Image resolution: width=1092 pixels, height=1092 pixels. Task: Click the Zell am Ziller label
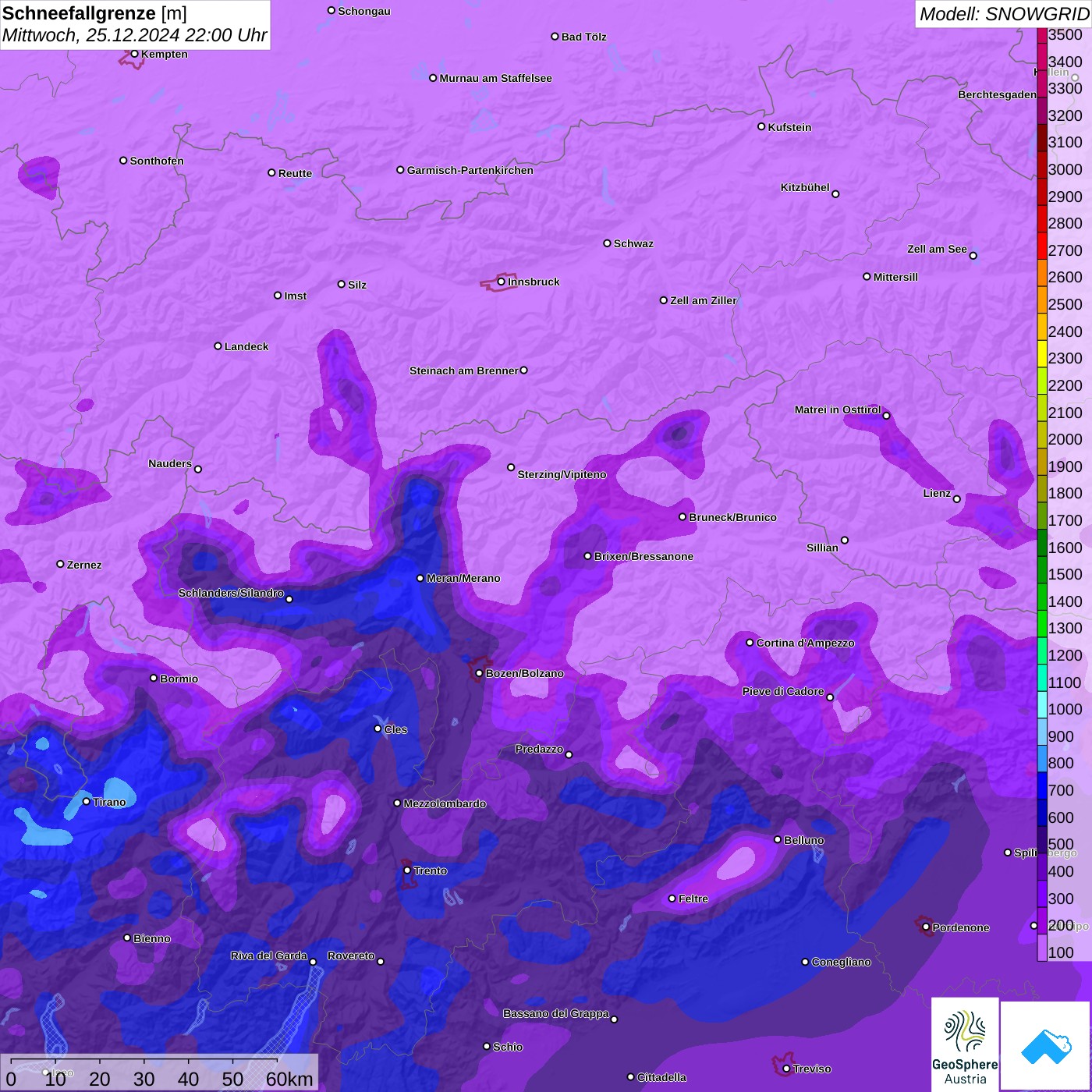click(x=703, y=300)
